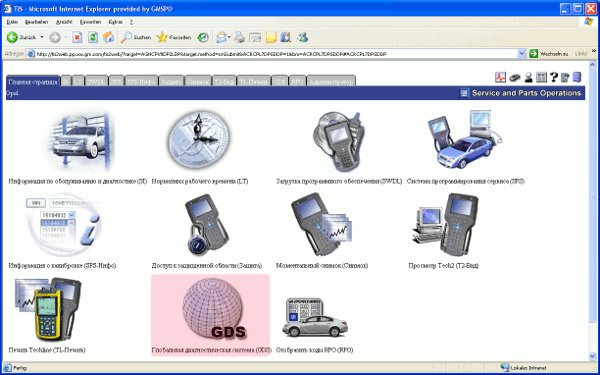Open Service Information (SI) lift car icon
This screenshot has width=600, height=375.
pos(81,140)
